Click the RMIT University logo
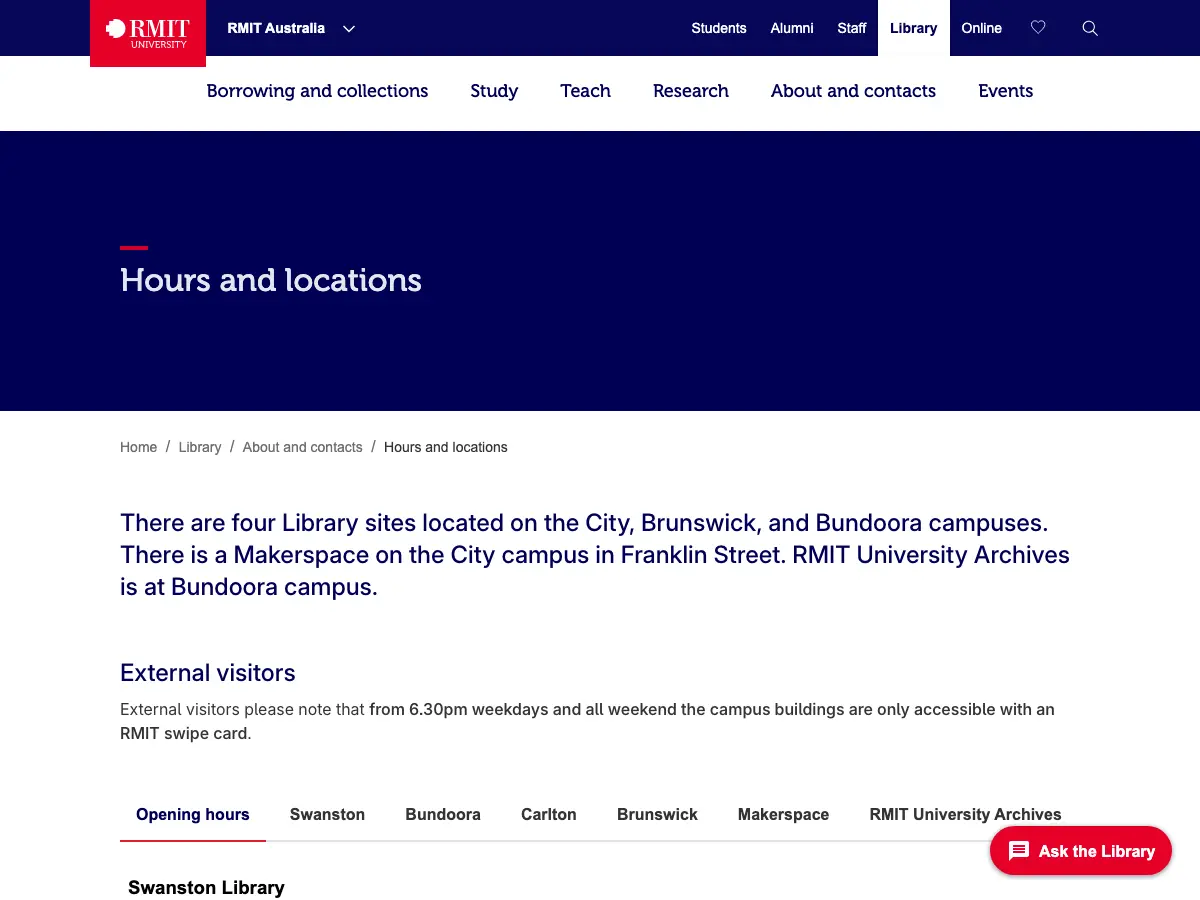 pos(148,33)
